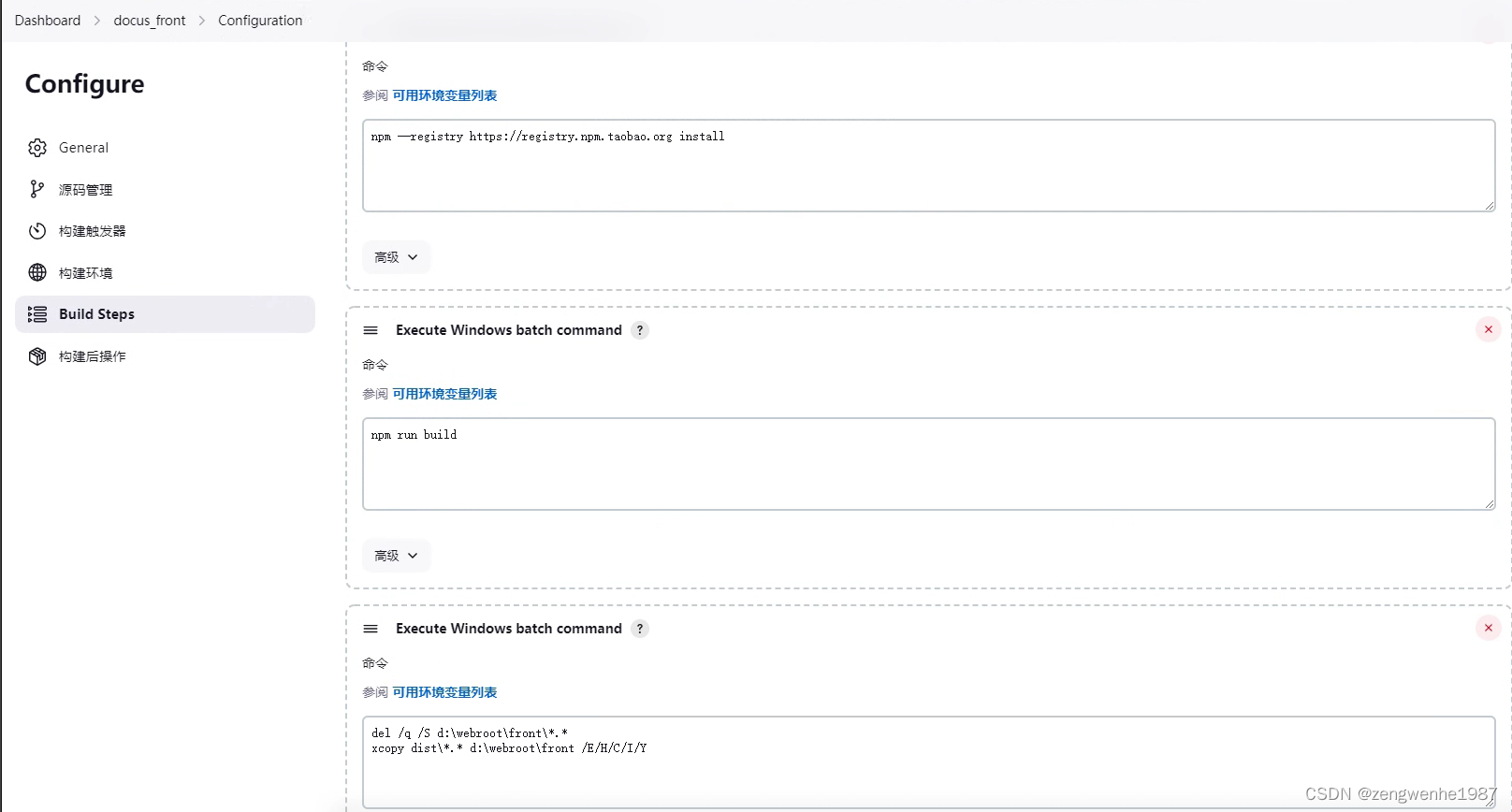Screen dimensions: 1512x812
Task: Open 可用环境变量列表 link above del/xcopy command
Action: [444, 692]
